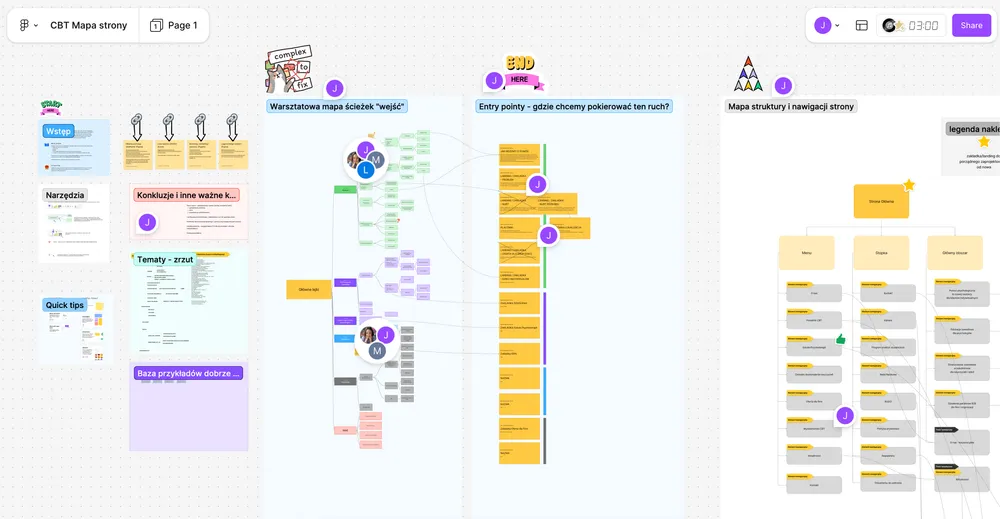This screenshot has width=1000, height=519.
Task: Click the J user avatar in the top bar
Action: pyautogui.click(x=823, y=26)
